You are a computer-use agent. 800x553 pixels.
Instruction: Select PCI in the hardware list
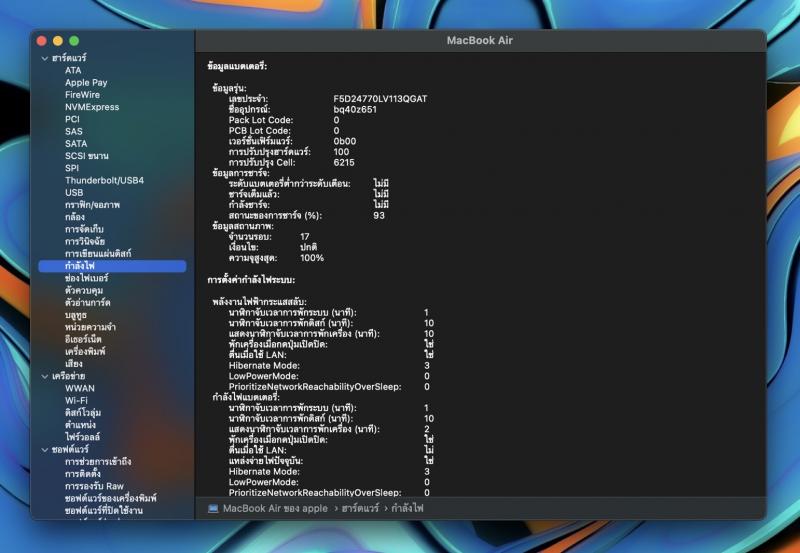[x=72, y=119]
